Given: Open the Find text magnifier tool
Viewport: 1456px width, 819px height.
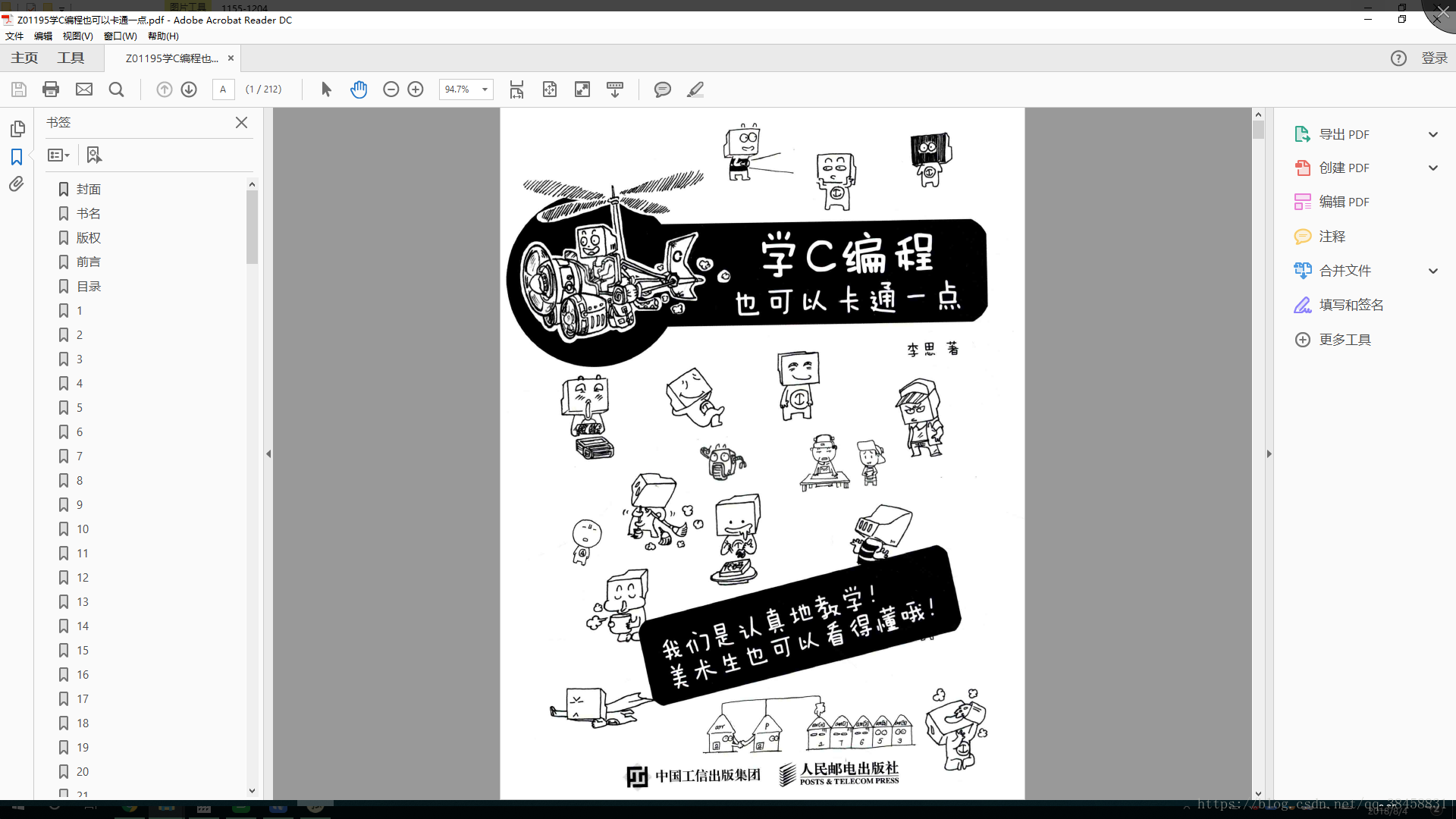Looking at the screenshot, I should (x=116, y=89).
